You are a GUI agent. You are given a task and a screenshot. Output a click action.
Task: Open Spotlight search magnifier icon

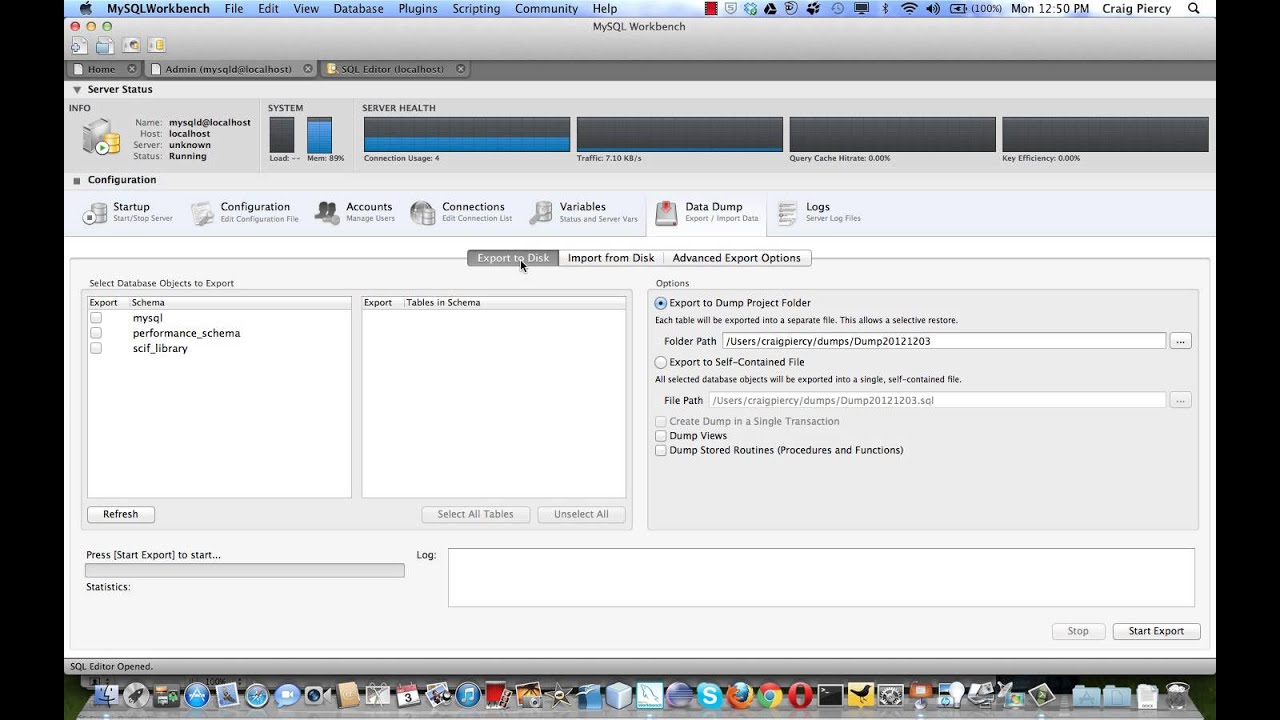pyautogui.click(x=1194, y=8)
